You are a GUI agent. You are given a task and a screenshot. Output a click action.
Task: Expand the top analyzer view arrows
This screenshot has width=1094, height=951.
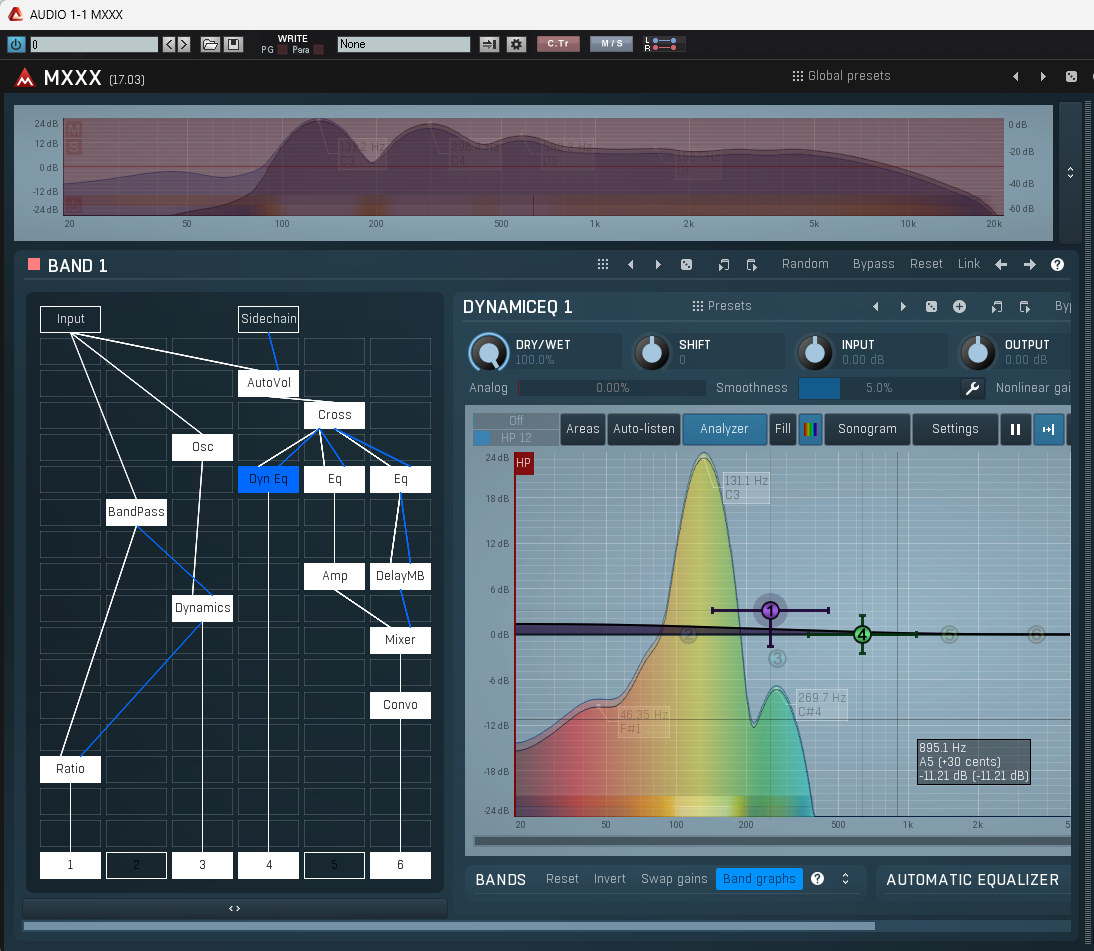coord(1070,172)
